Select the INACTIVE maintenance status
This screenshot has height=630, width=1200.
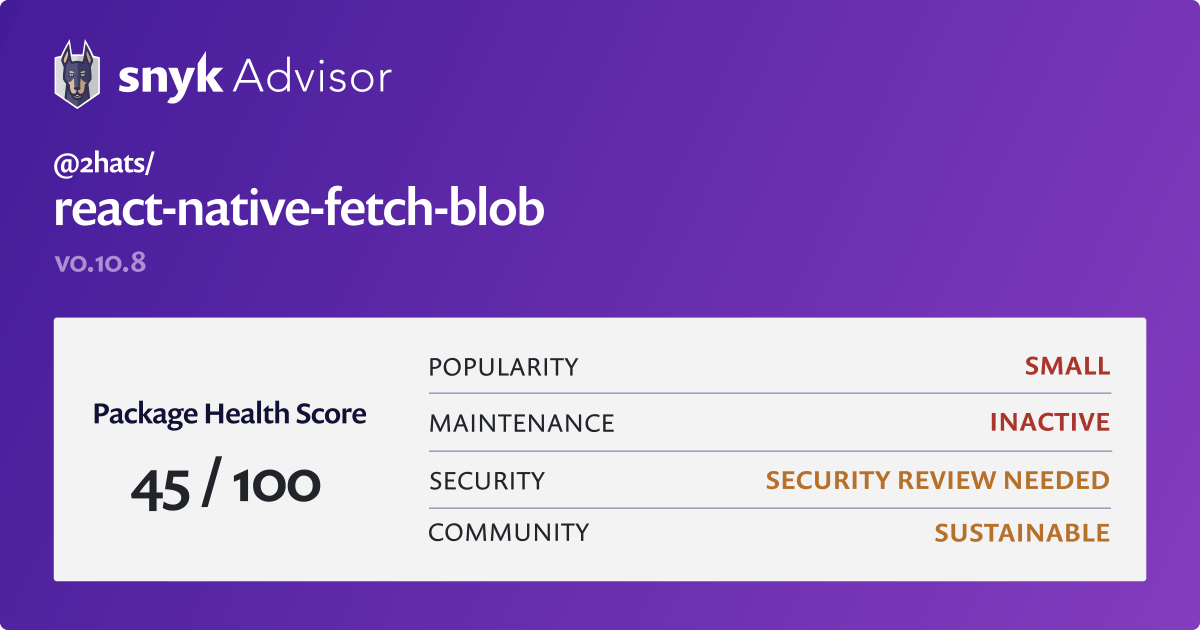[1050, 422]
